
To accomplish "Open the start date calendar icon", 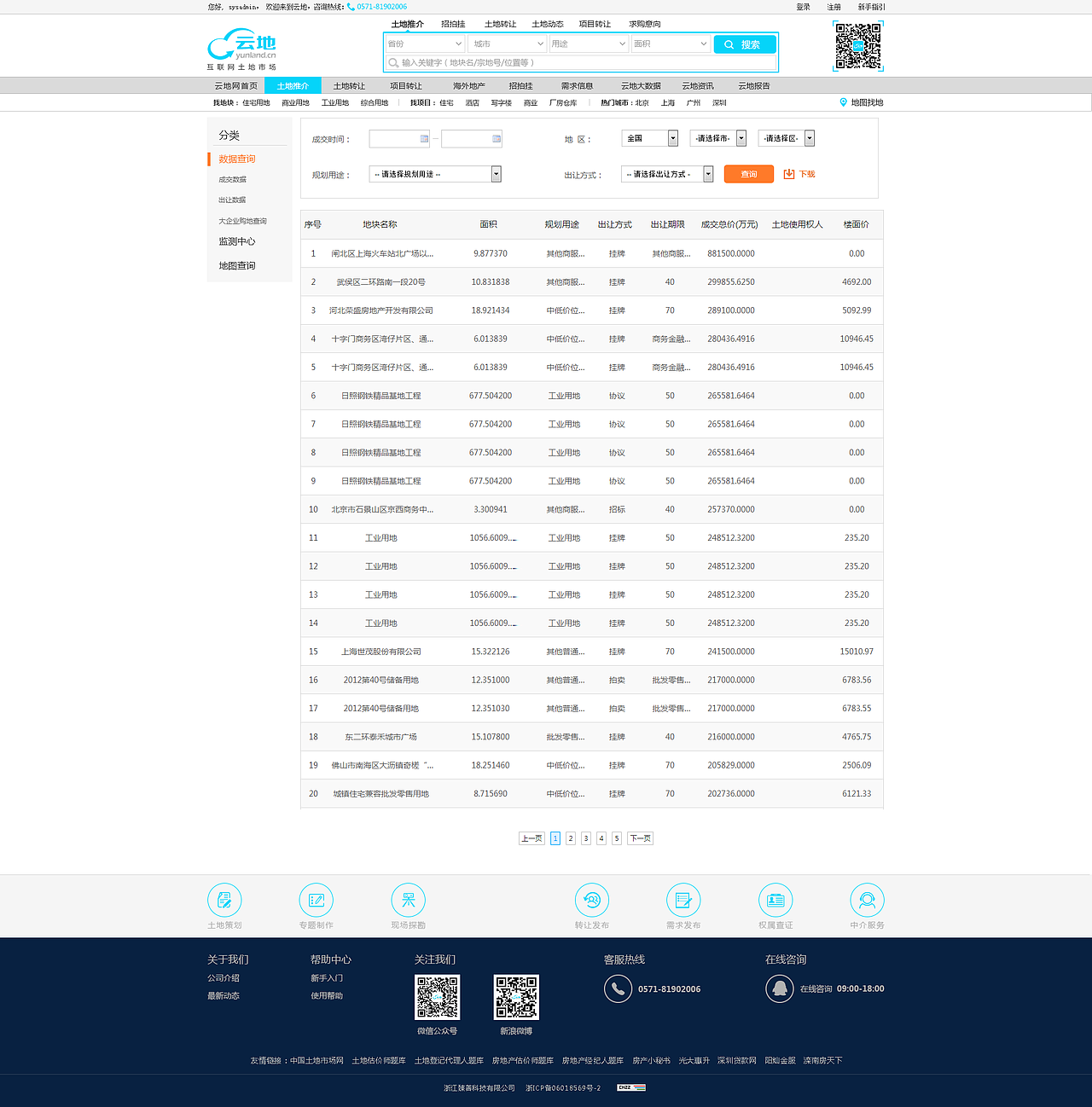I will pyautogui.click(x=424, y=138).
